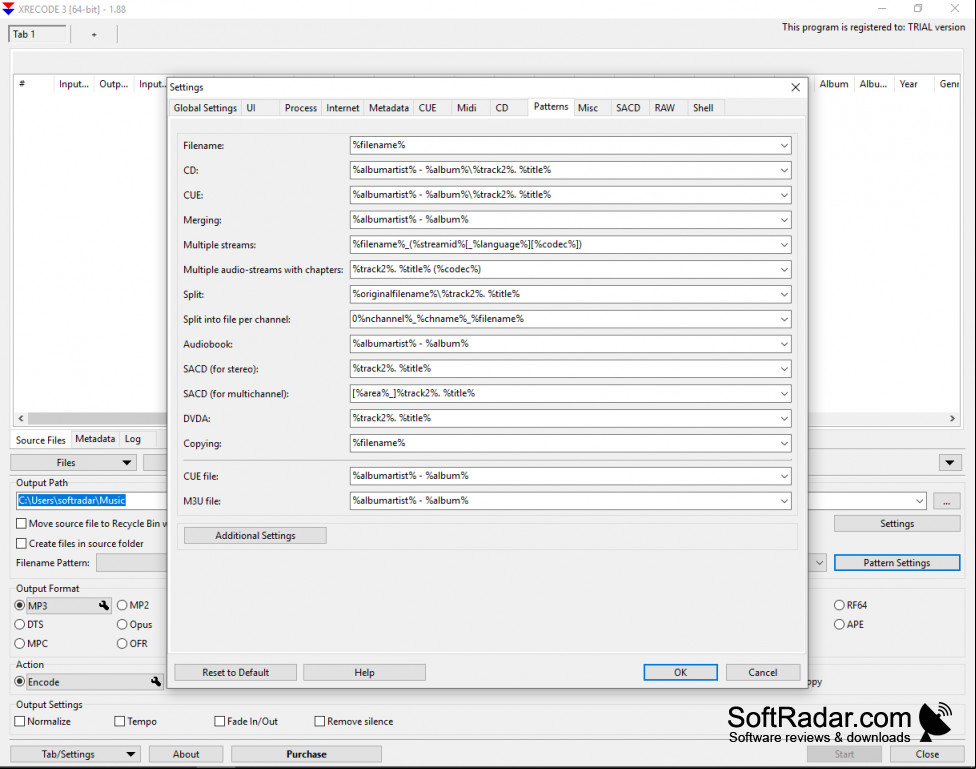Select the MP2 output format
The image size is (976, 769).
pos(122,605)
